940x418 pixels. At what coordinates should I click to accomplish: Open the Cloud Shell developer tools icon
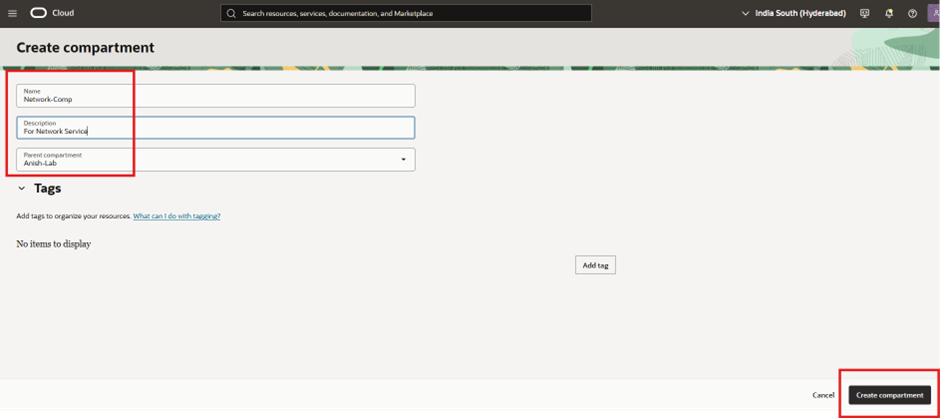coord(864,14)
